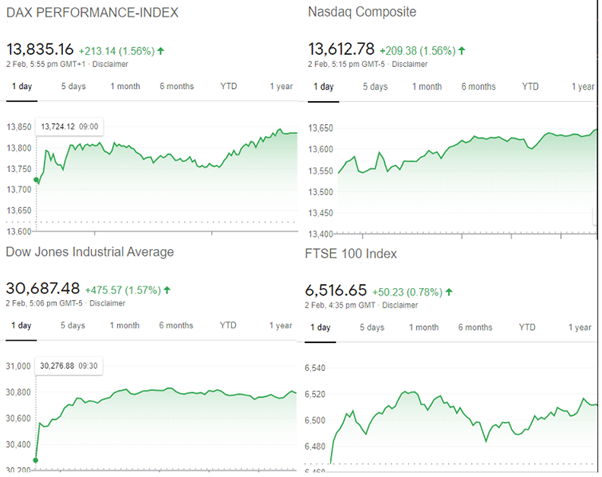Click the DAX chart 09:00 start marker dot
The image size is (602, 477).
pos(36,180)
